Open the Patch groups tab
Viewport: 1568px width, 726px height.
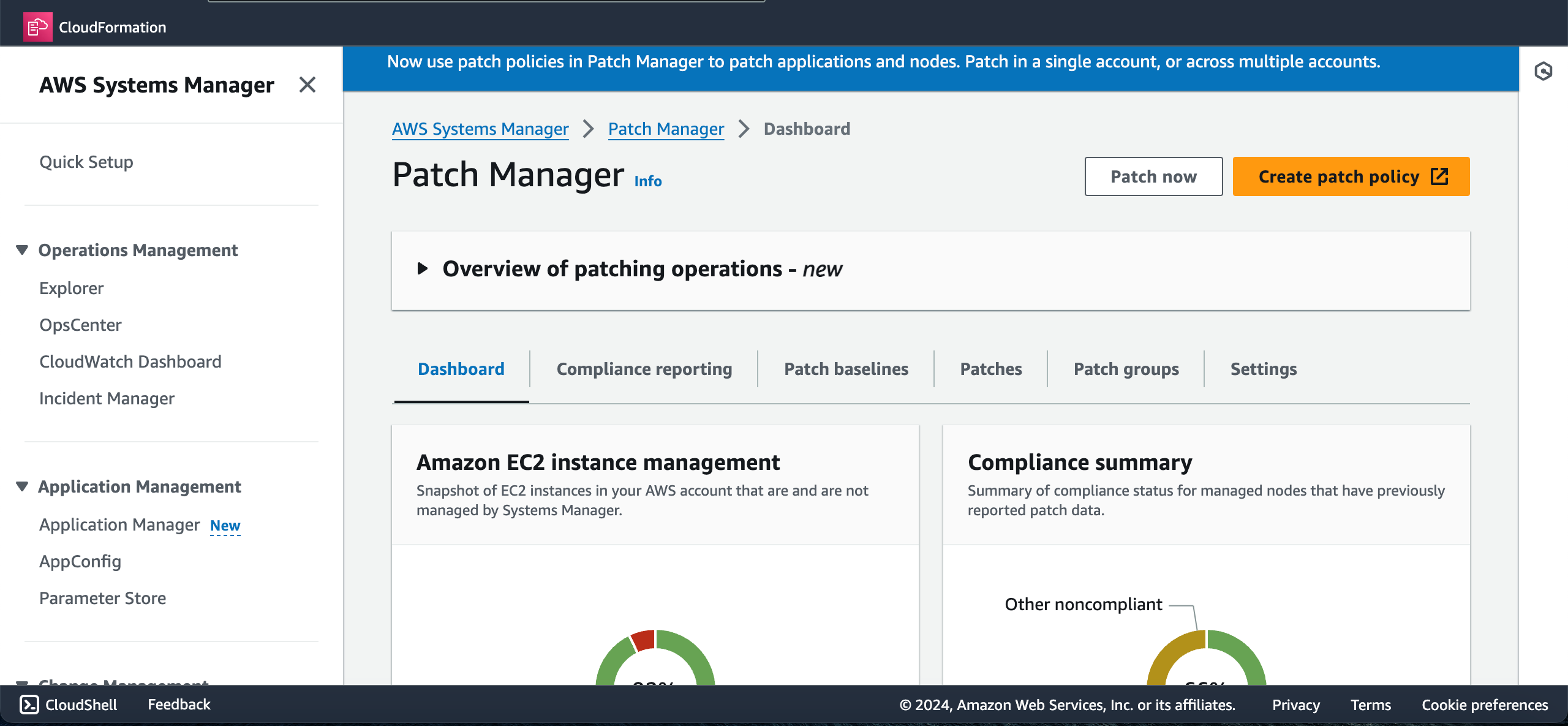(1126, 369)
